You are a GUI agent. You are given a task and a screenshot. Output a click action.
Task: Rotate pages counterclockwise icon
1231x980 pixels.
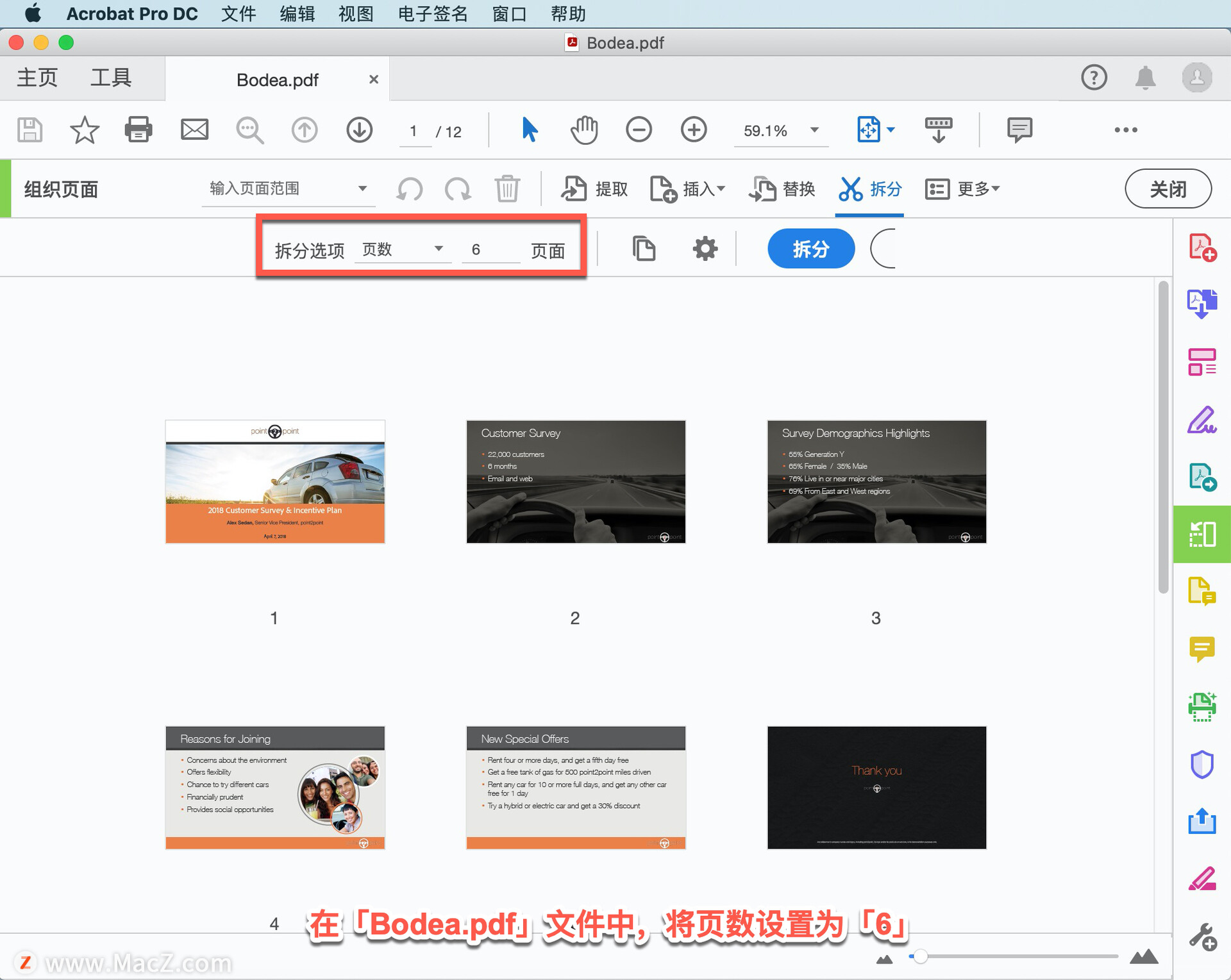coord(409,189)
